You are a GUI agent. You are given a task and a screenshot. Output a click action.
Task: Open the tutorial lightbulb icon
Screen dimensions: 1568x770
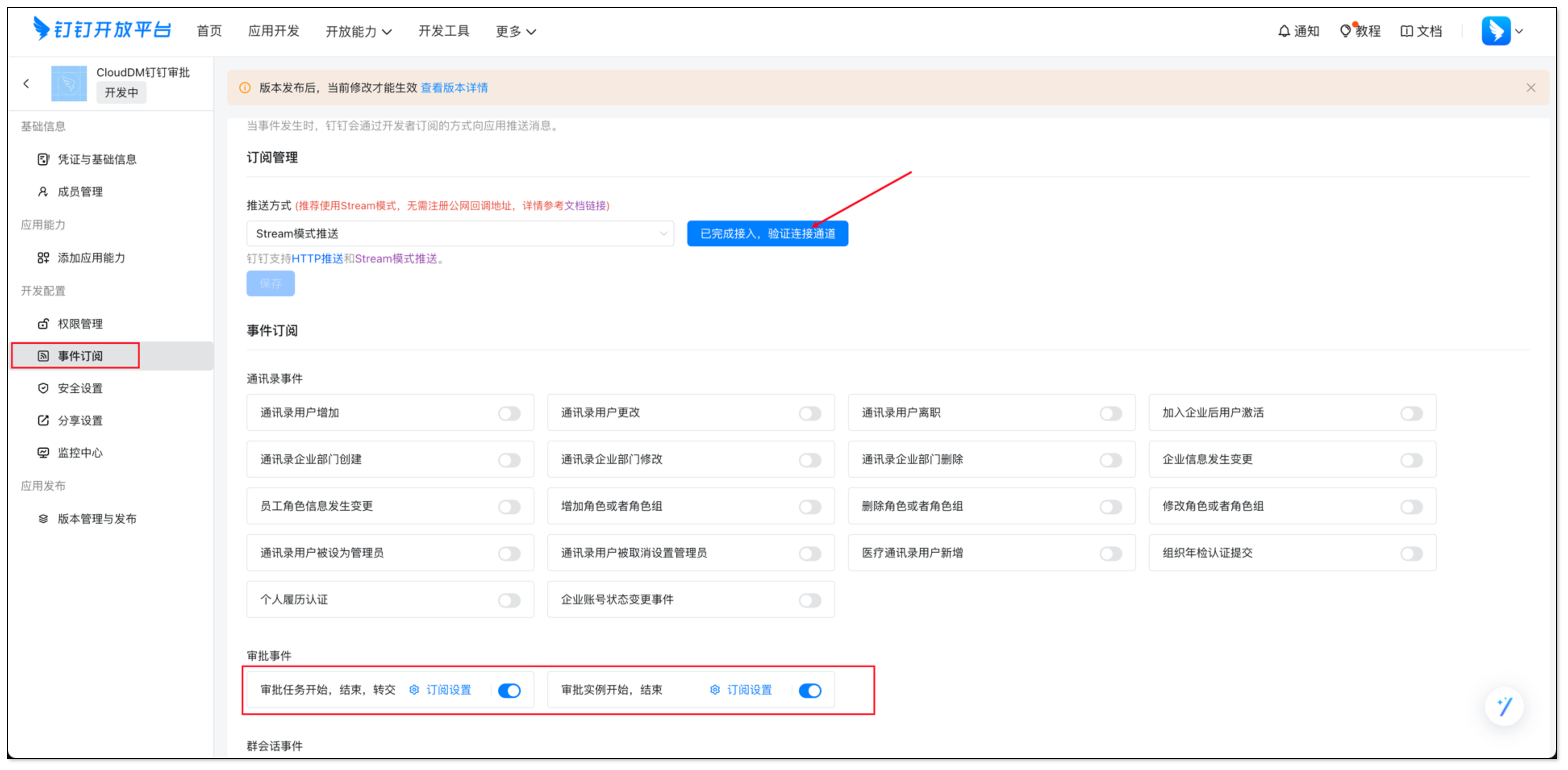coord(1345,31)
